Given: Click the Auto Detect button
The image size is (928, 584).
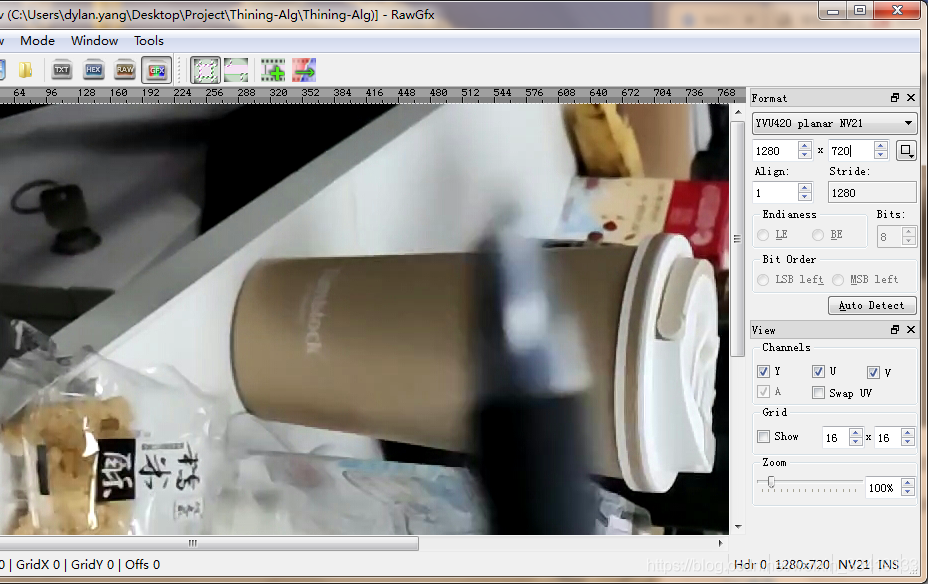Looking at the screenshot, I should pyautogui.click(x=872, y=305).
